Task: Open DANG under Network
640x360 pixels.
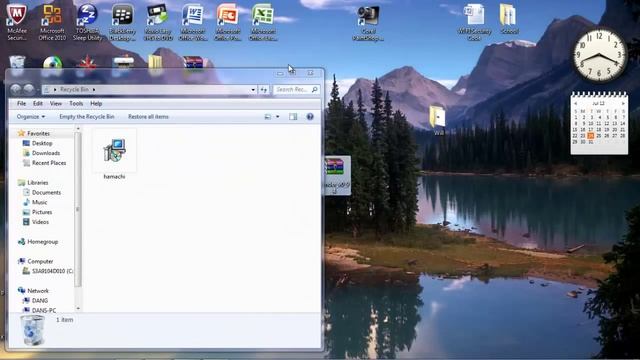Action: pyautogui.click(x=40, y=300)
